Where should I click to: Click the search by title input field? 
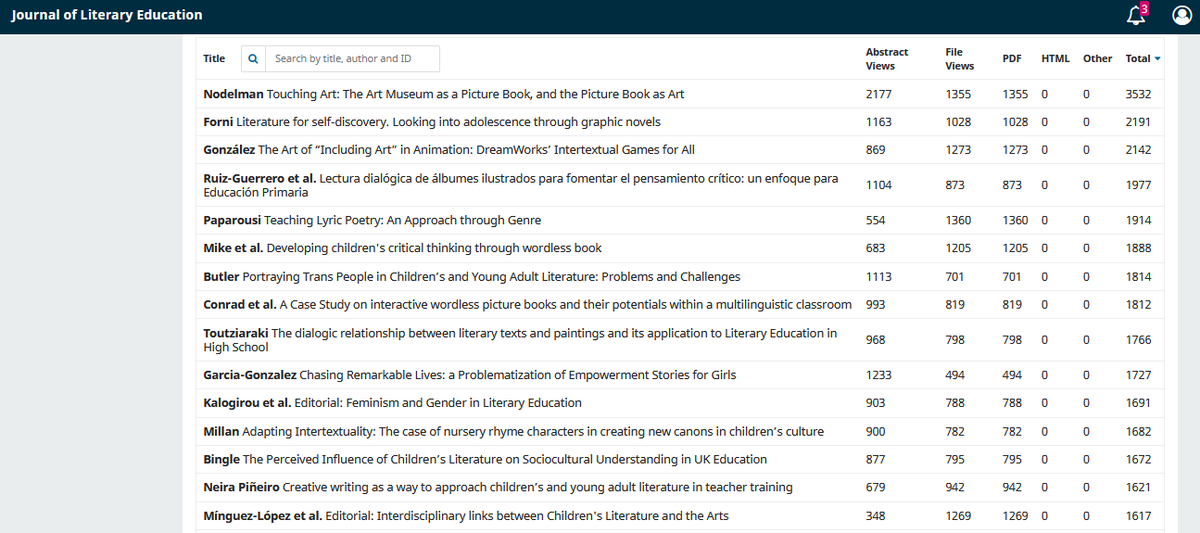coord(352,59)
